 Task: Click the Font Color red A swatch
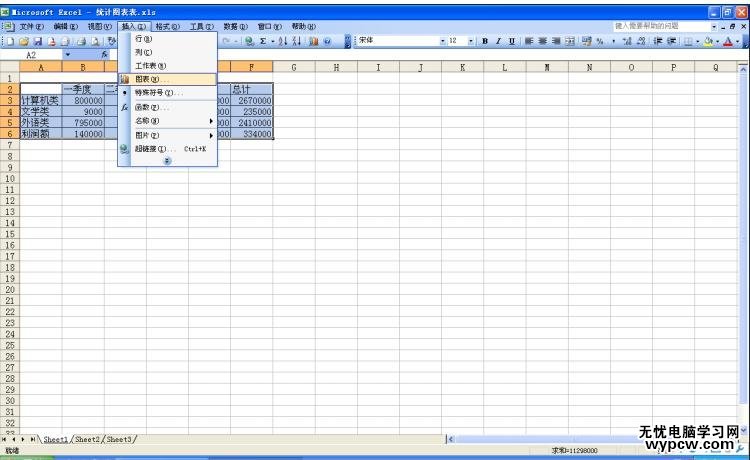pyautogui.click(x=728, y=41)
